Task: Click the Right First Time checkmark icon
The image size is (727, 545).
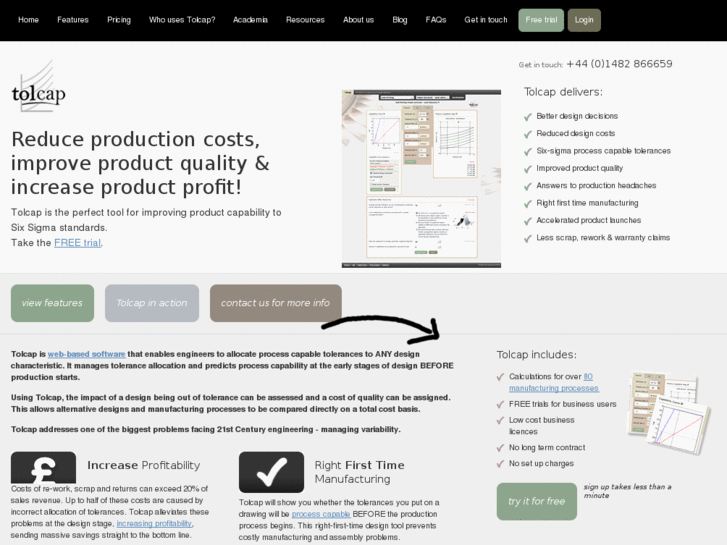Action: tap(272, 472)
